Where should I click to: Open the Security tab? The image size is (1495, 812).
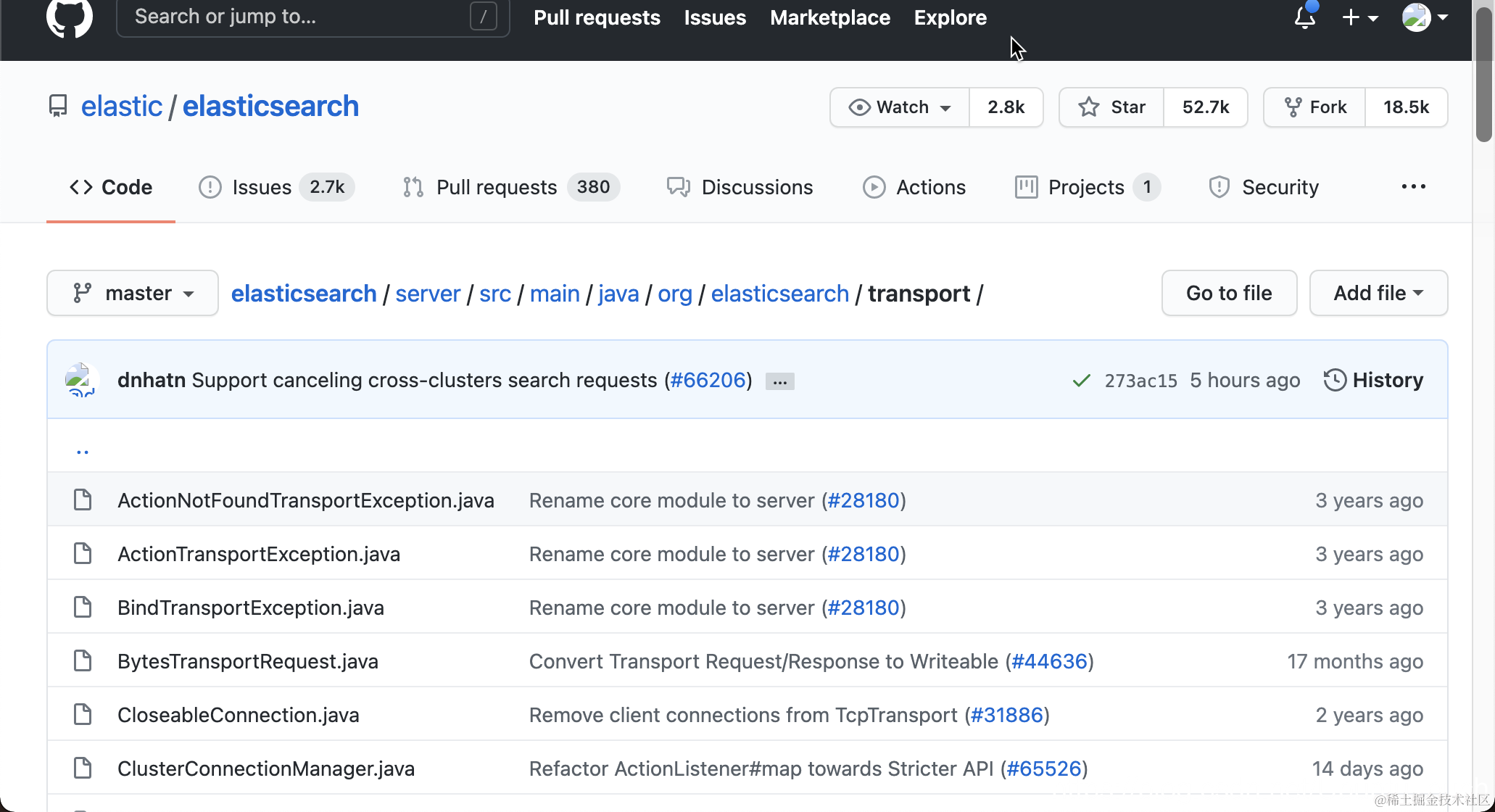pos(1263,187)
